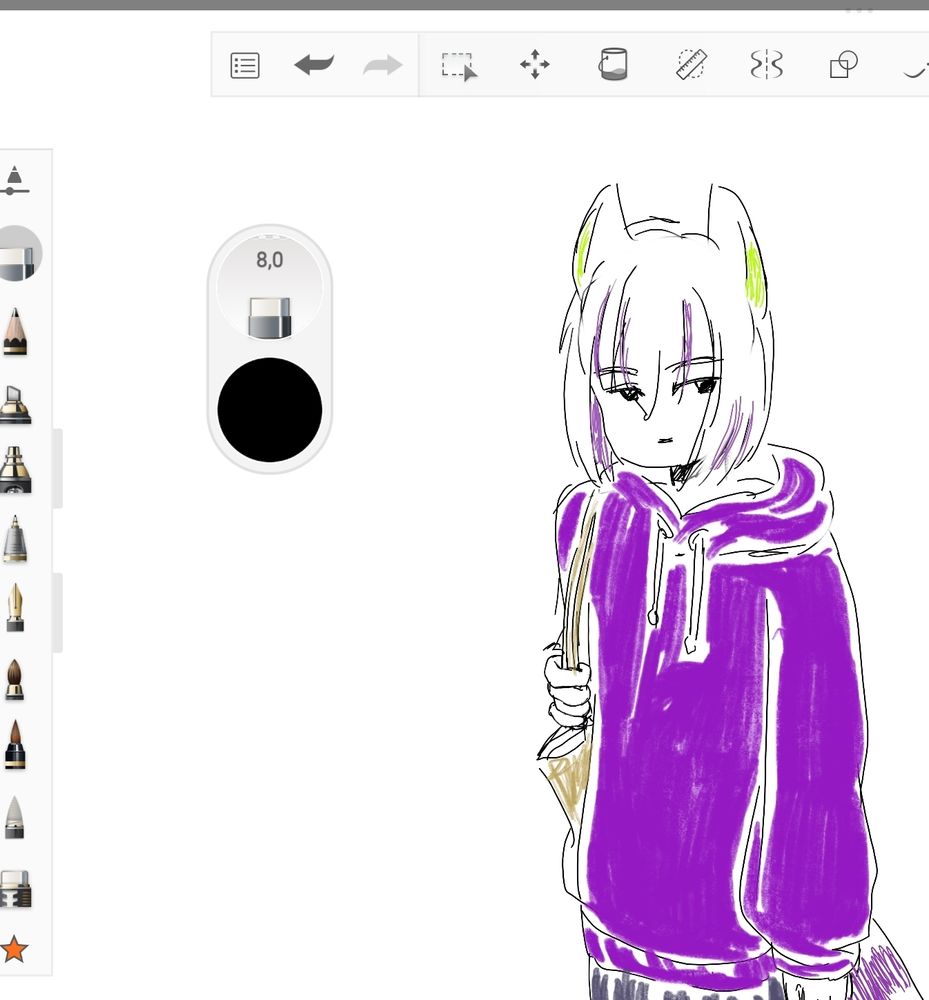
Task: Choose the Fountain pen nib brush
Action: 15,608
